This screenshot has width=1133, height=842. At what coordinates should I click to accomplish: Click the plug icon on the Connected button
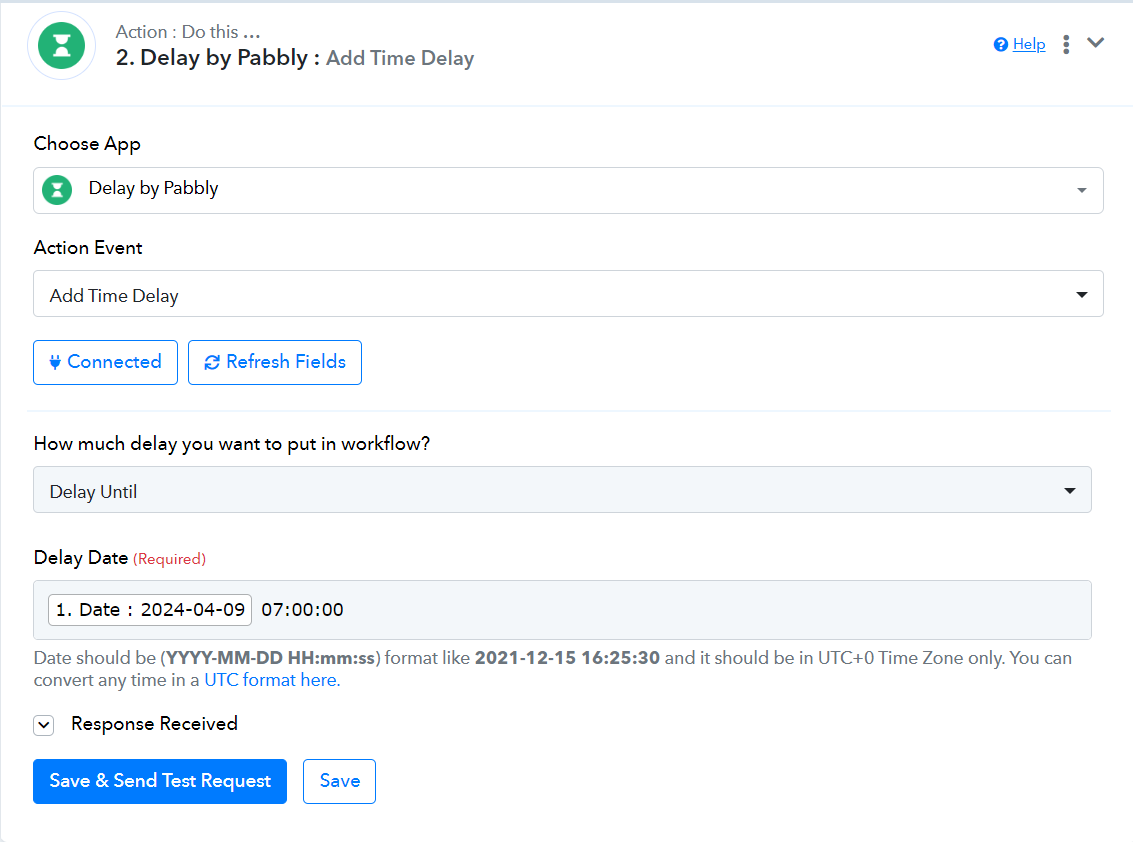point(55,362)
